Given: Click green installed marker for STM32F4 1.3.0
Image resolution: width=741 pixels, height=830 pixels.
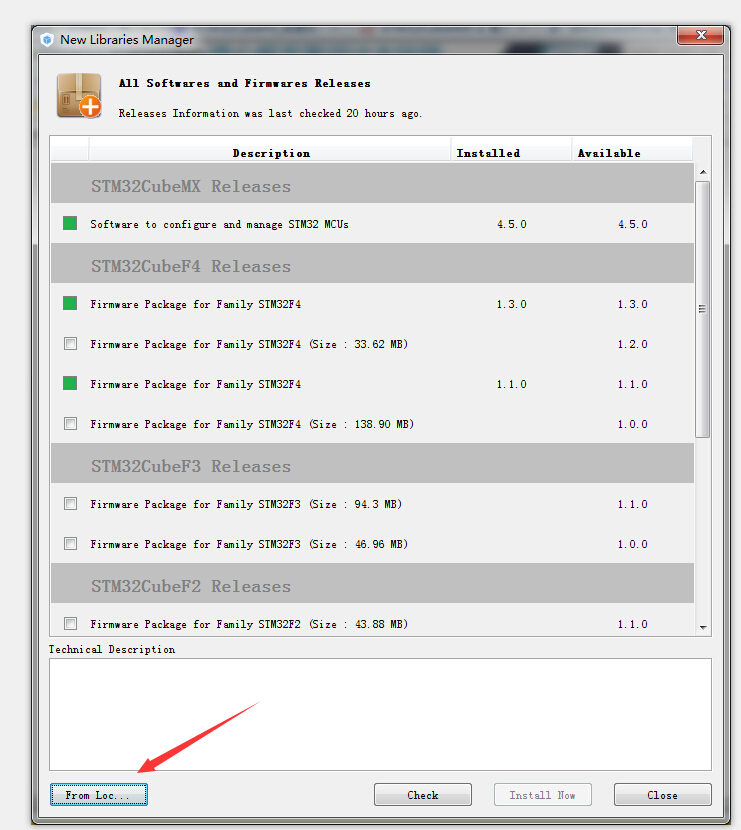Looking at the screenshot, I should [70, 303].
